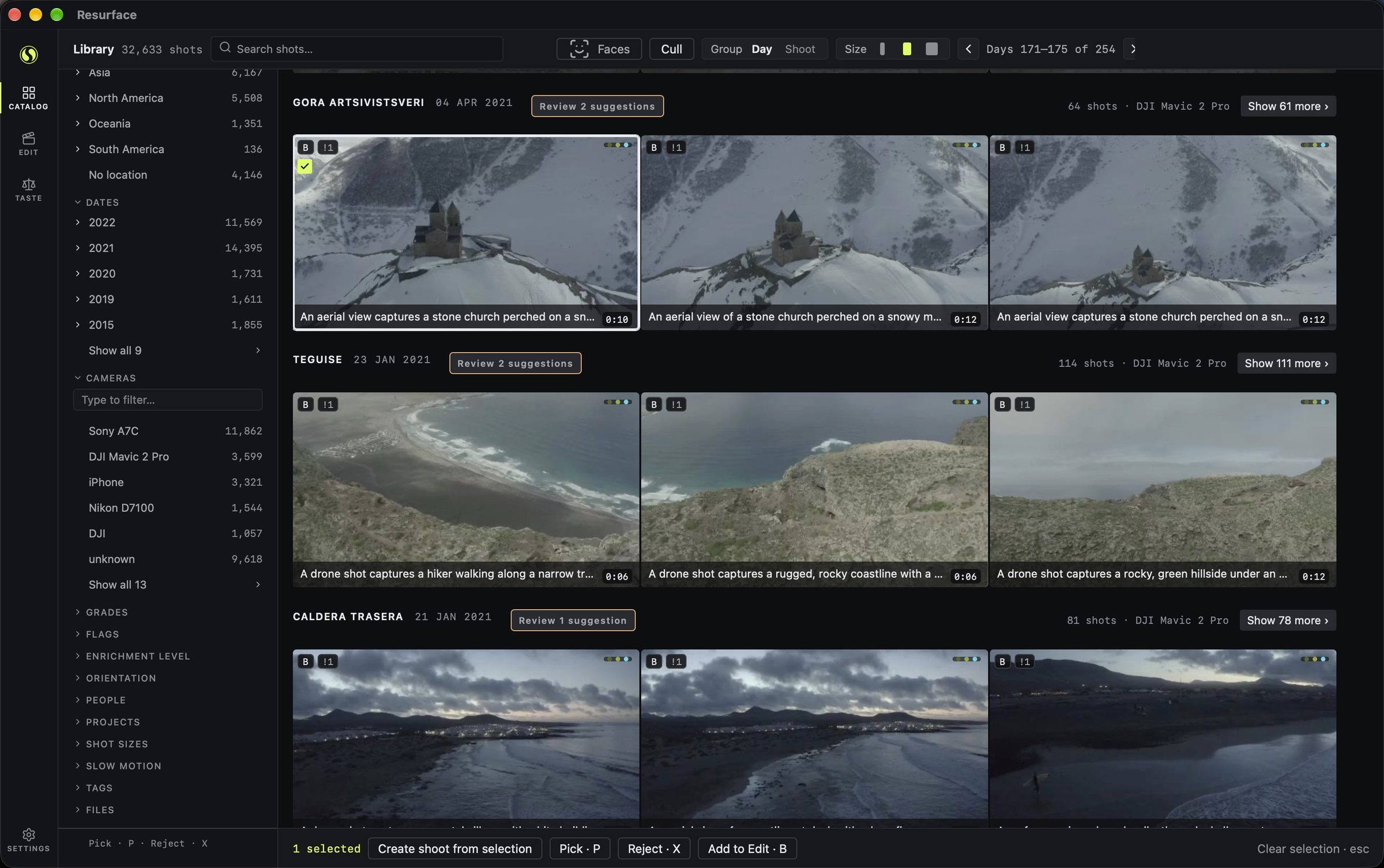Click B badge on third Teguise shot
The width and height of the screenshot is (1384, 868).
coord(1002,405)
